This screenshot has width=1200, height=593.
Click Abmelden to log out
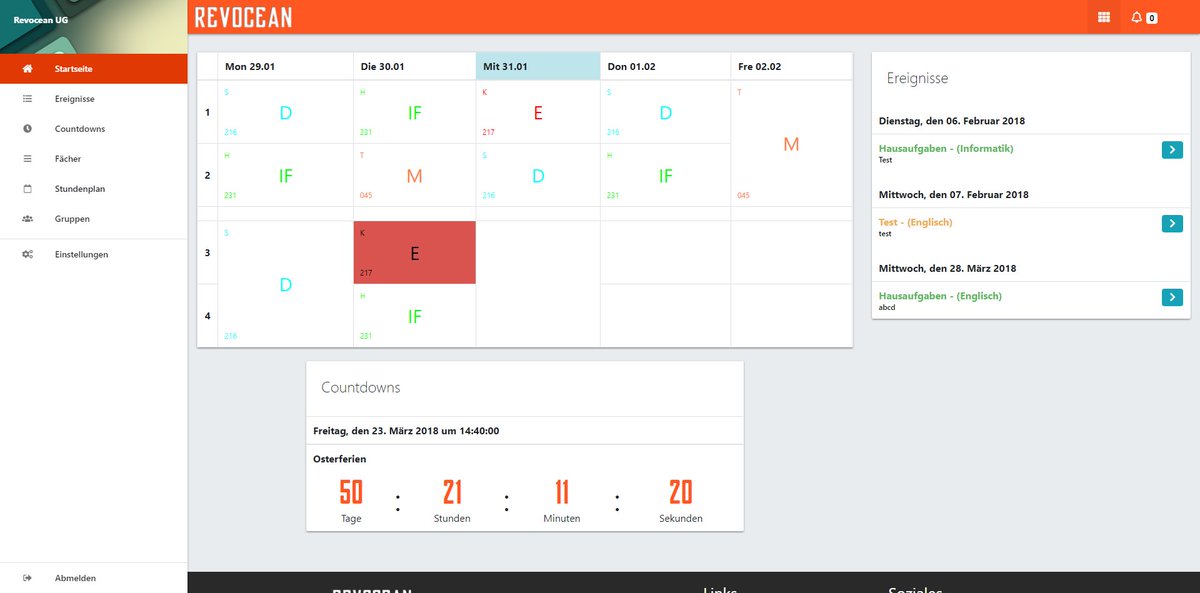(93, 578)
